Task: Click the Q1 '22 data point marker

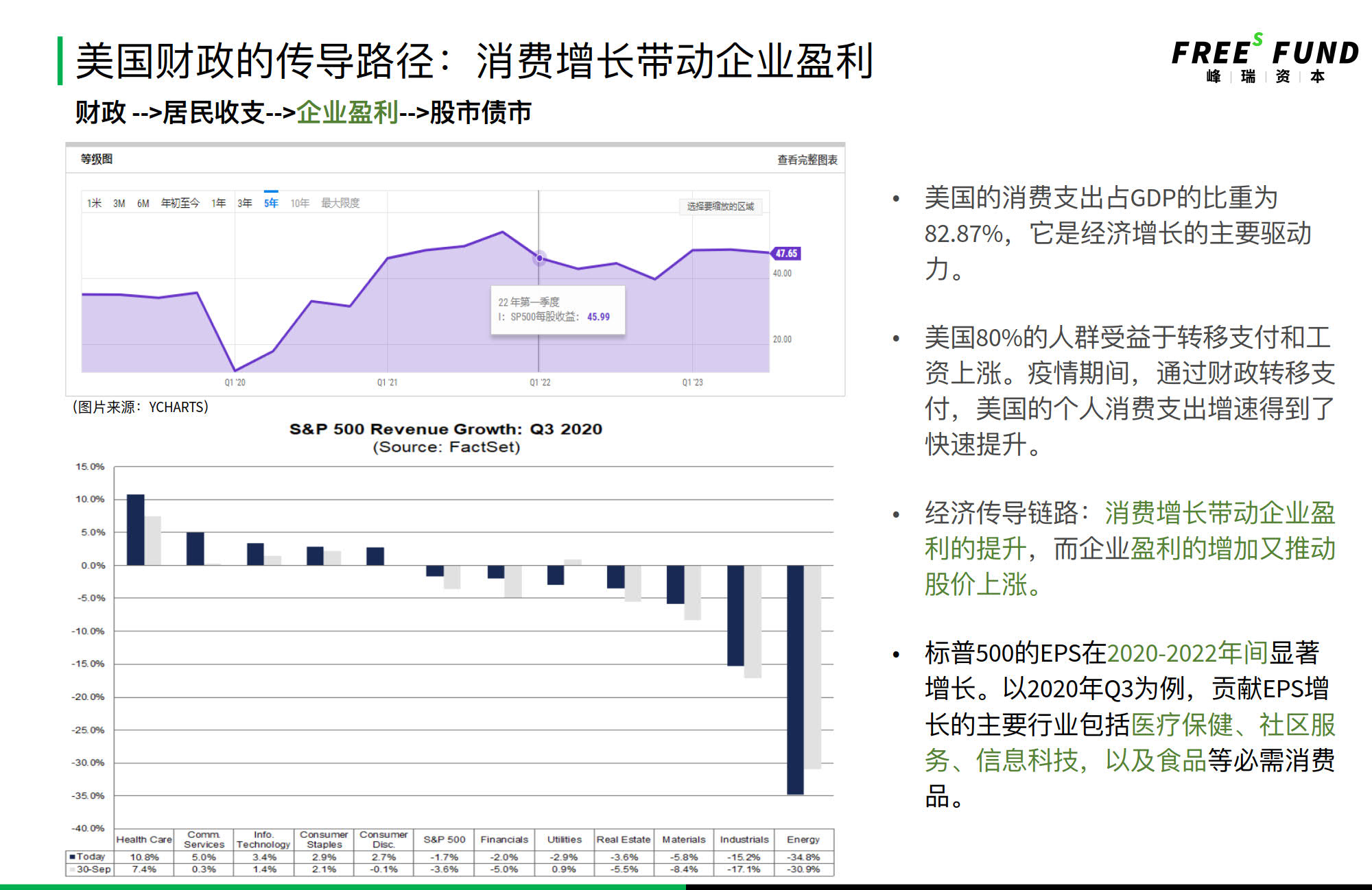Action: tap(540, 258)
